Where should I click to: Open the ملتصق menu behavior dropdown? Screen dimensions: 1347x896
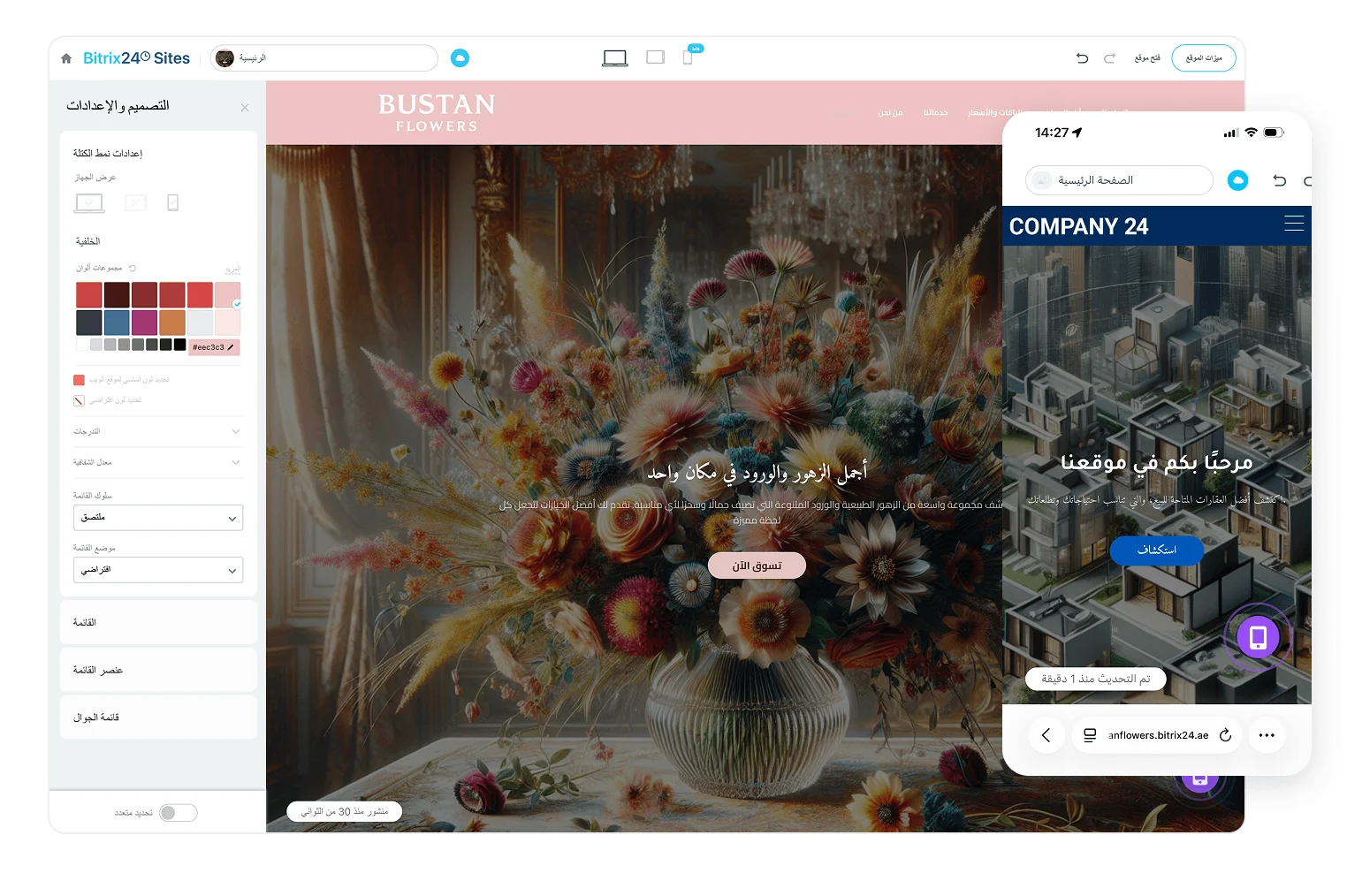click(x=158, y=518)
